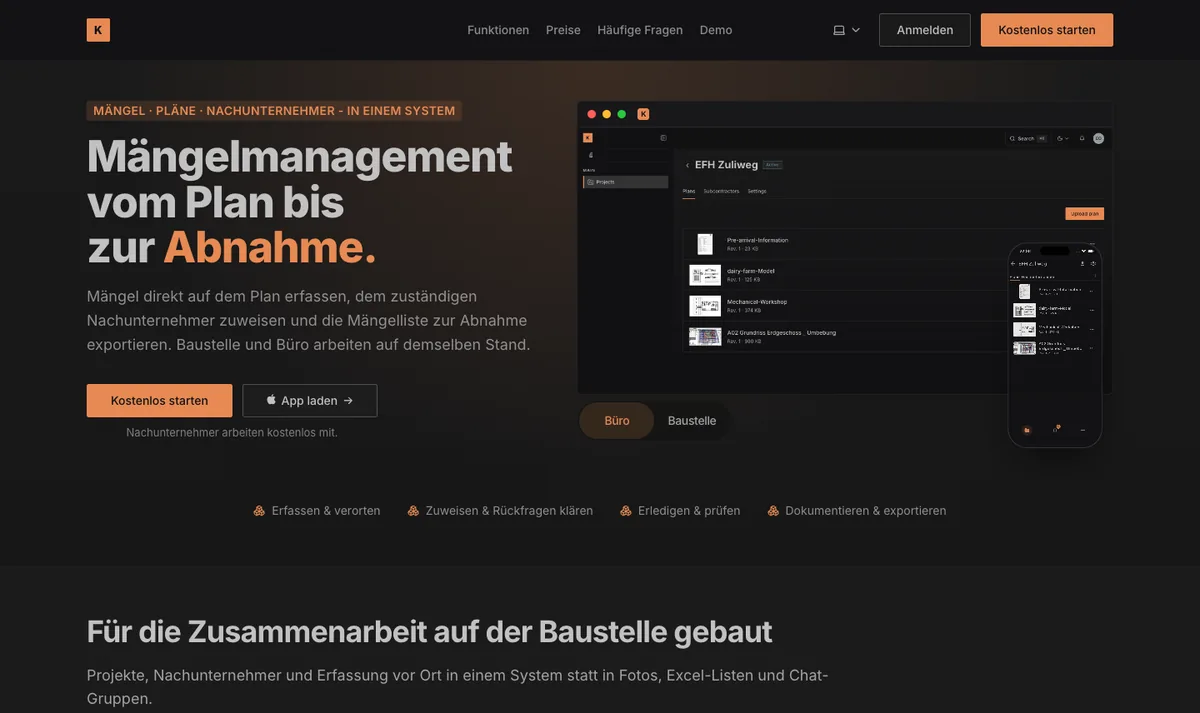This screenshot has height=713, width=1200.
Task: Open dairy-farm-Model plan thumbnail
Action: pyautogui.click(x=705, y=275)
